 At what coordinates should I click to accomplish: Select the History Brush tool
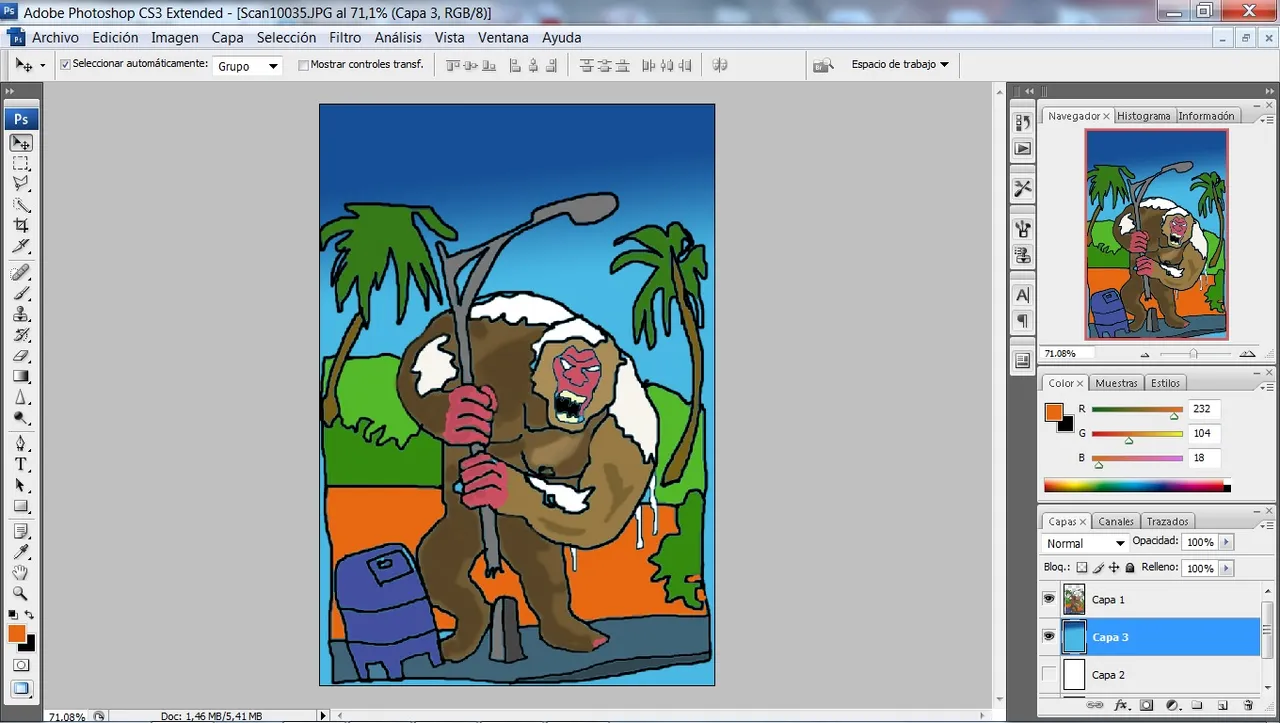coord(21,334)
